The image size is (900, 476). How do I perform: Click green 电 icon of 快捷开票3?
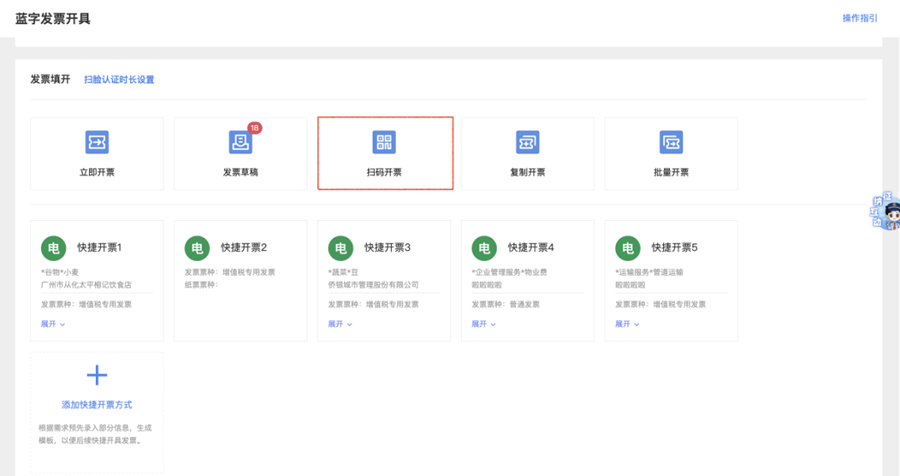341,247
